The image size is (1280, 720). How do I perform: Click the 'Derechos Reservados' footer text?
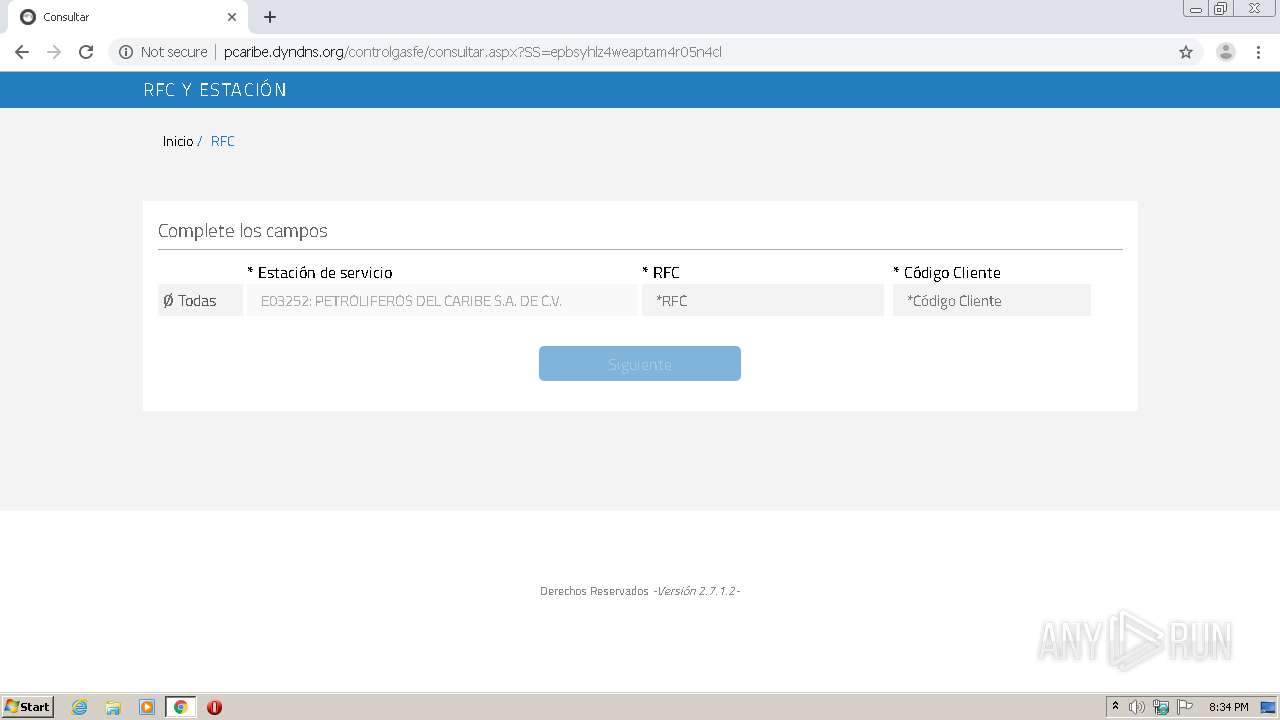click(594, 591)
